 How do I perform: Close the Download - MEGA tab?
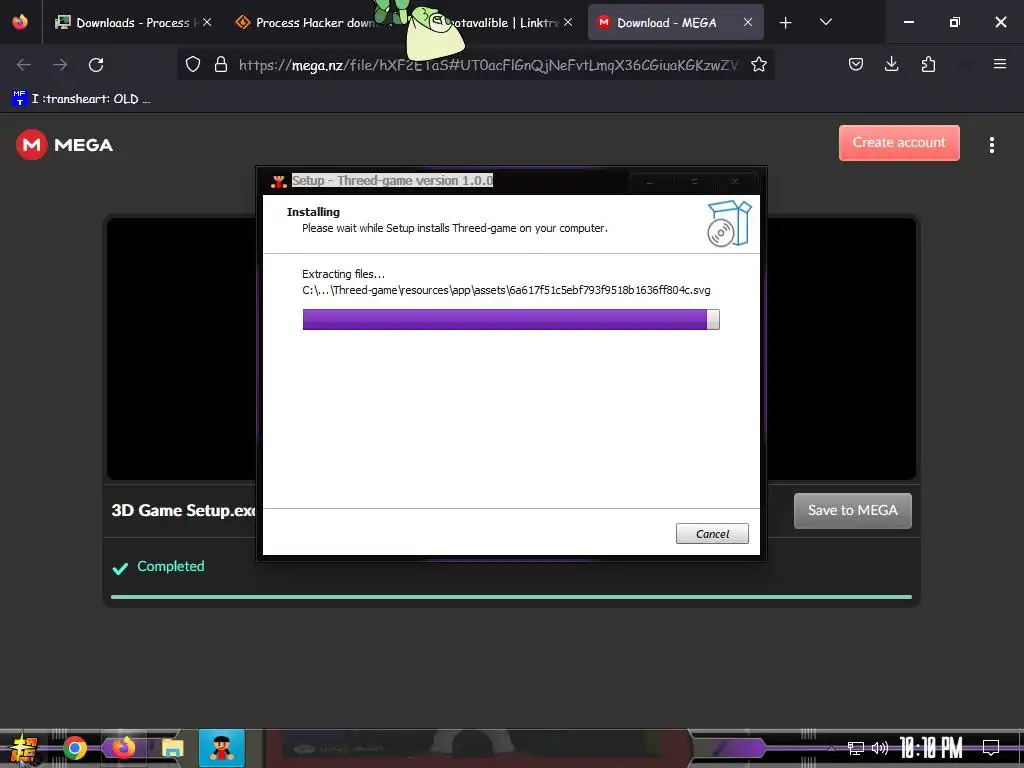point(748,22)
